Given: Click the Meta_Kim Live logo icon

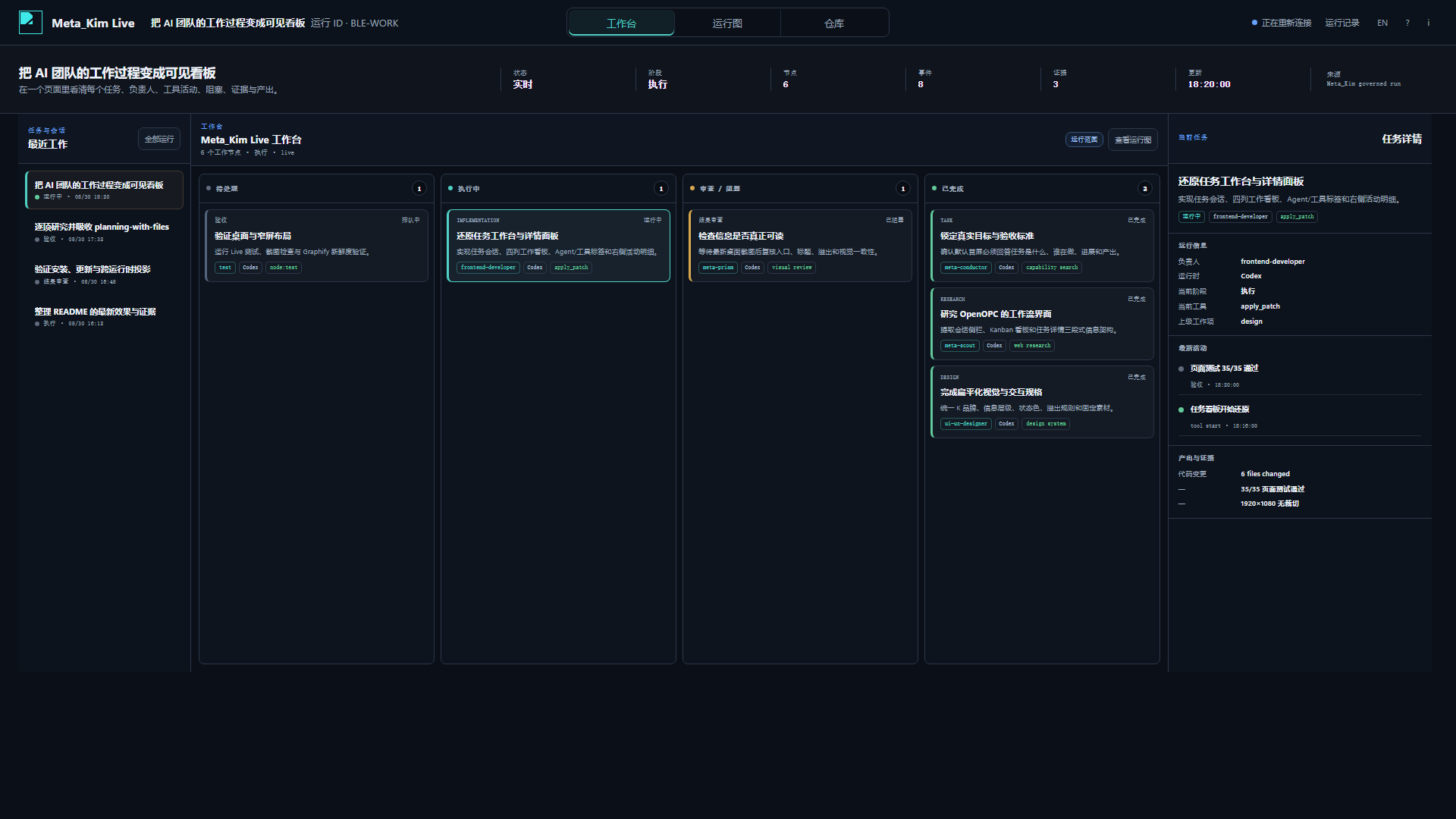Looking at the screenshot, I should [30, 22].
